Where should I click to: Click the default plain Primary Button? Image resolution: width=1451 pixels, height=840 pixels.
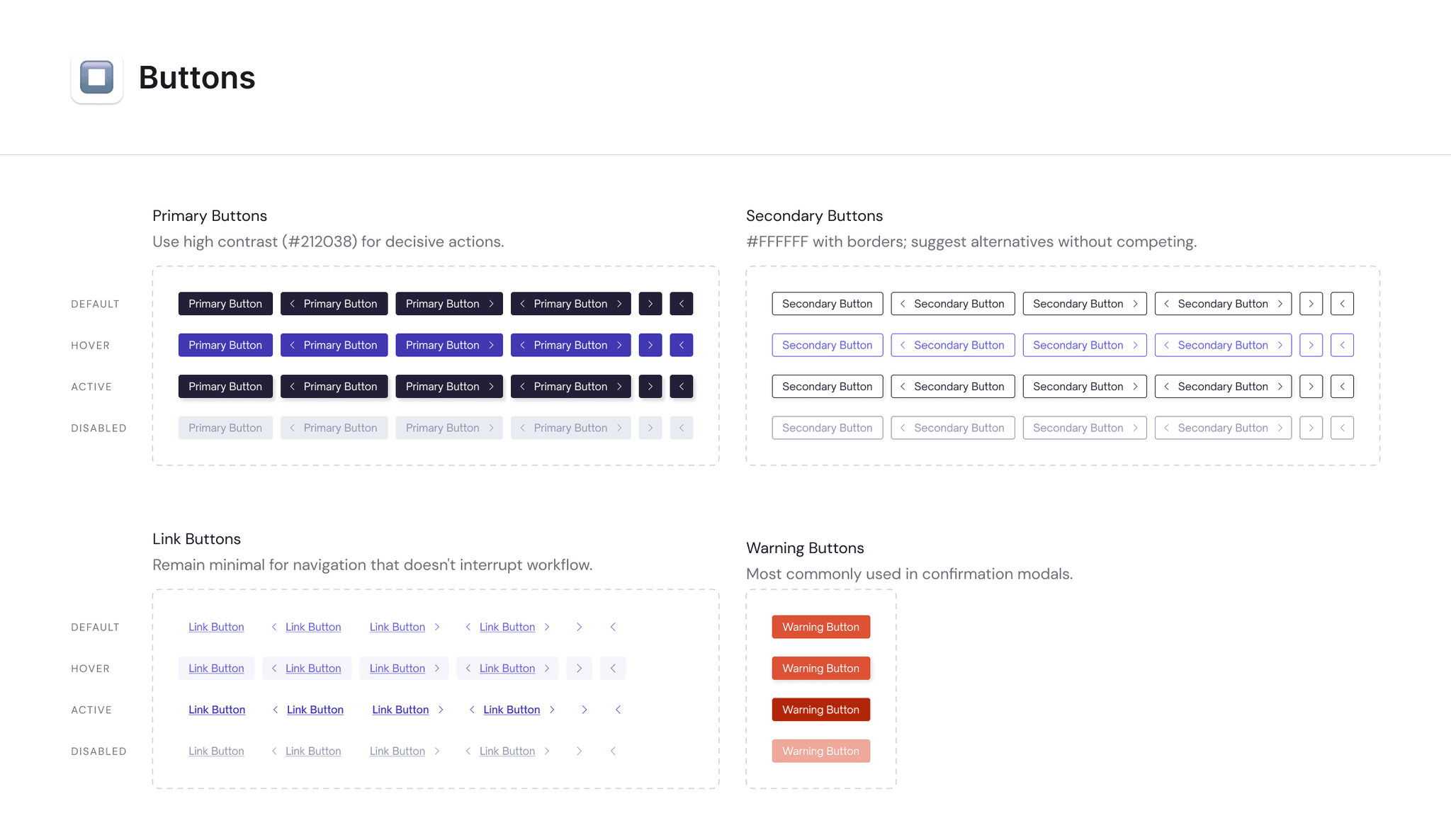tap(225, 304)
